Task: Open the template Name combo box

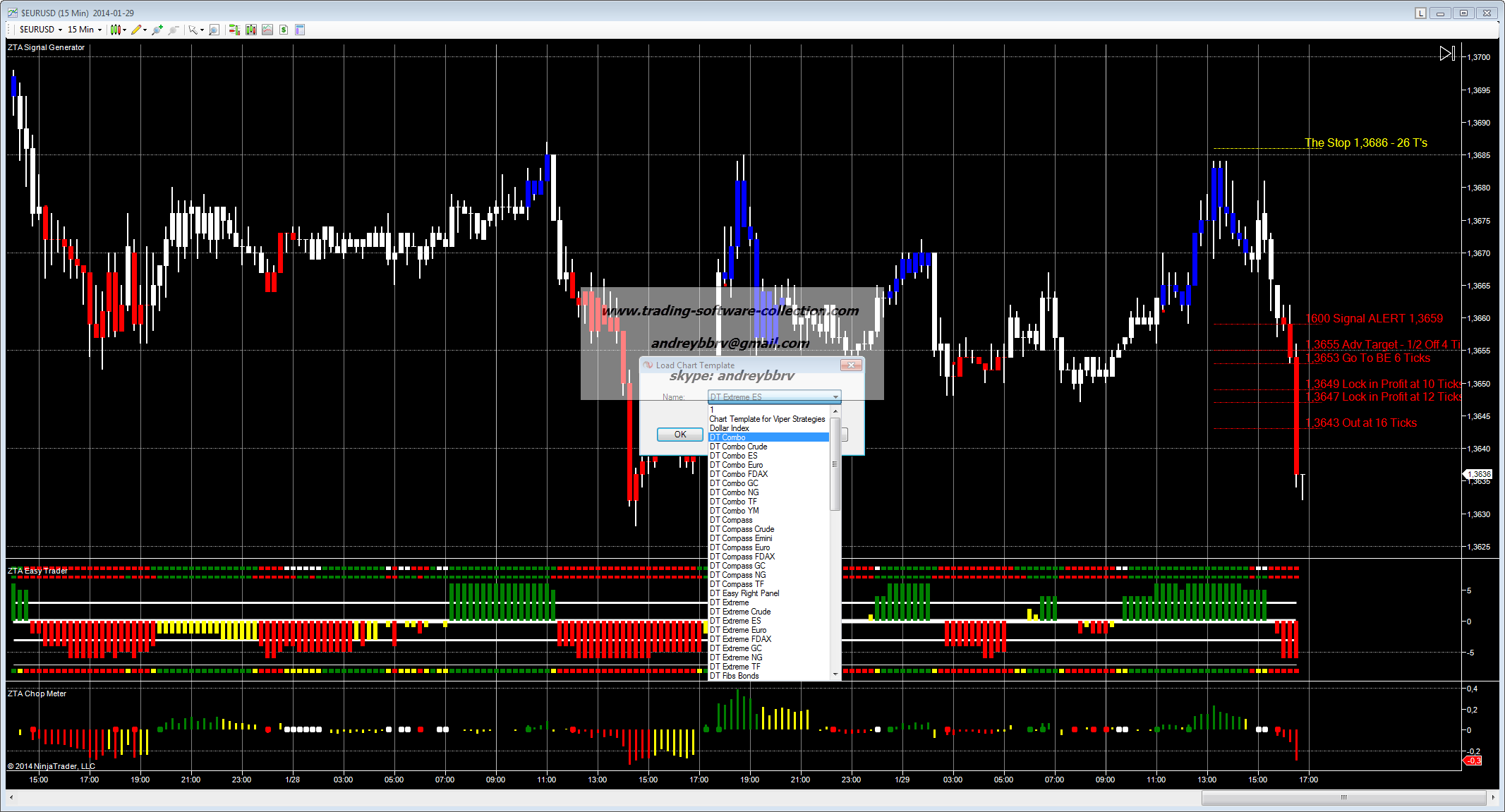Action: coord(773,396)
